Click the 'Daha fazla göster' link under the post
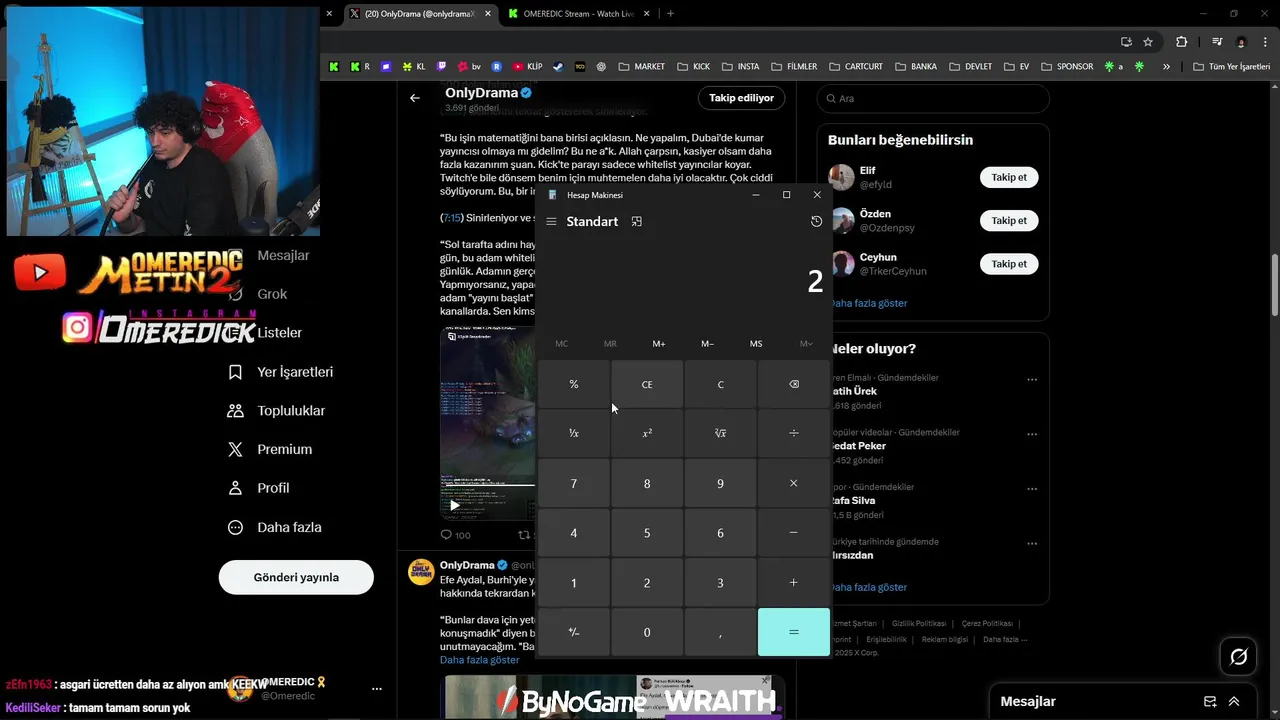 (x=480, y=660)
